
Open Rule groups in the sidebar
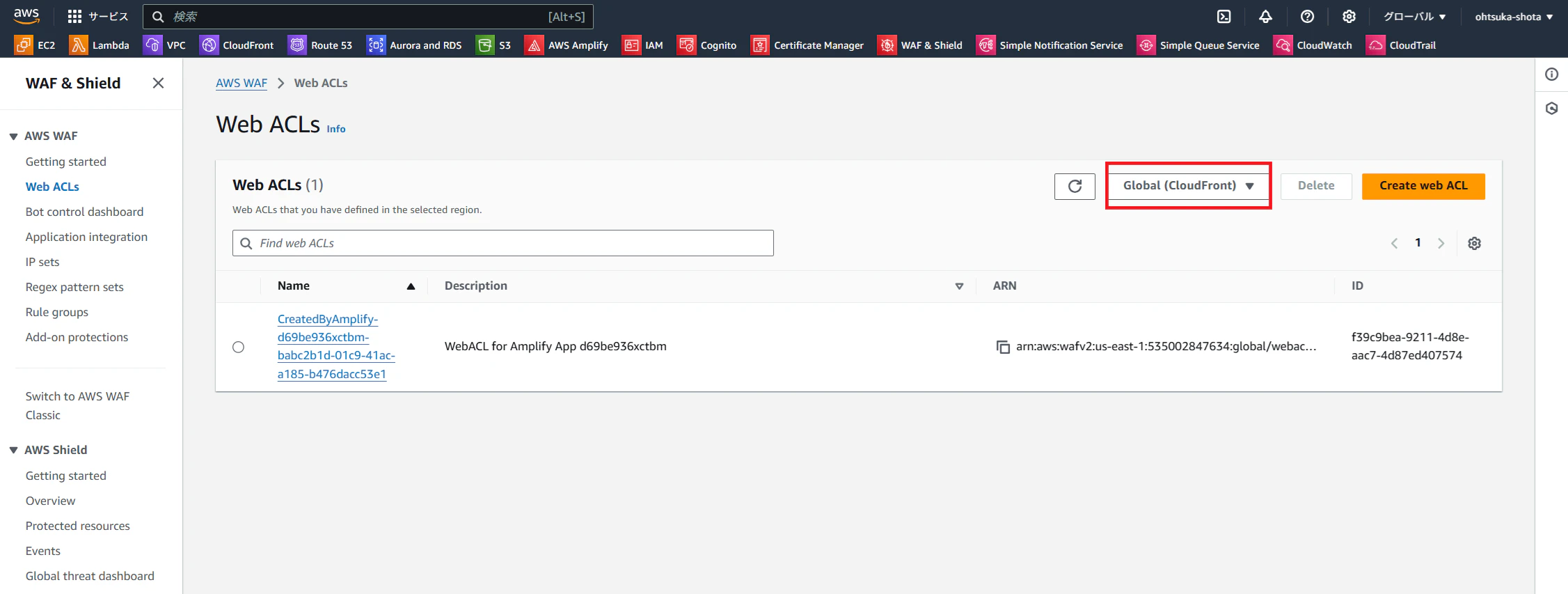pos(57,312)
